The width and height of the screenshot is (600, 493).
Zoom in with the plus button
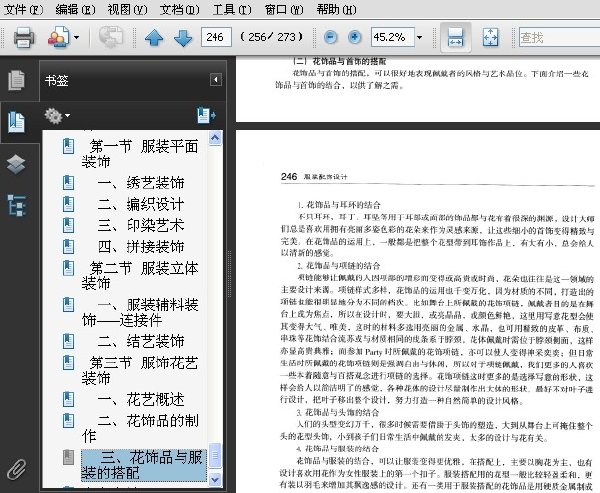tap(355, 37)
